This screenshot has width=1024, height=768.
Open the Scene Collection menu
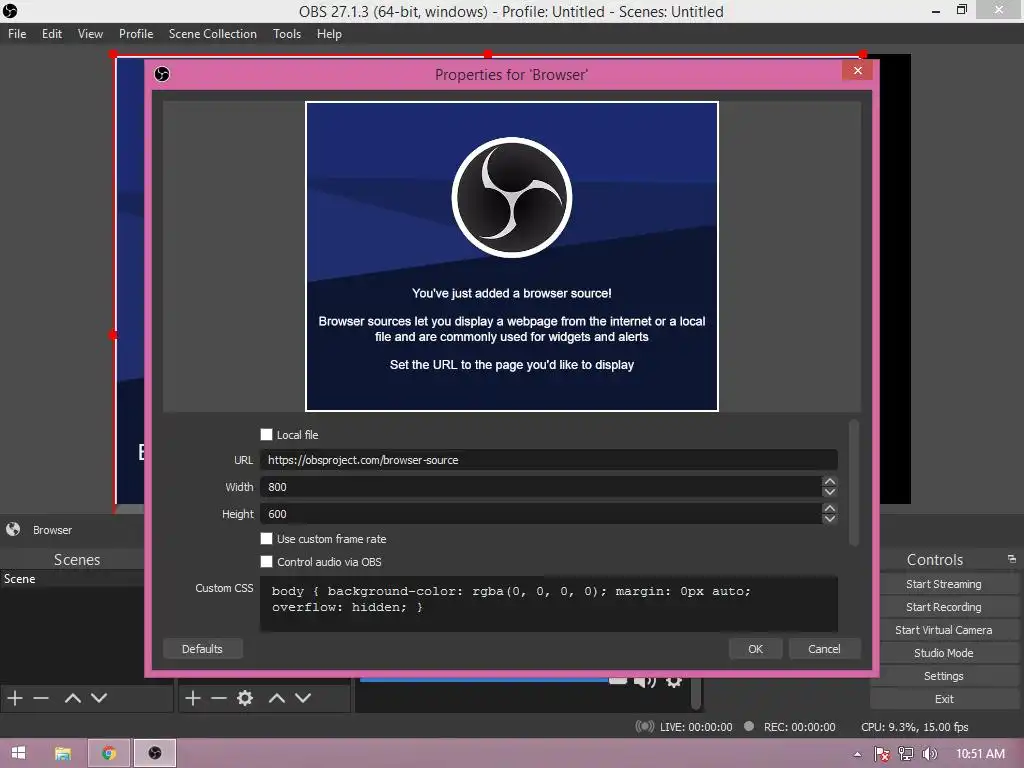click(x=212, y=34)
